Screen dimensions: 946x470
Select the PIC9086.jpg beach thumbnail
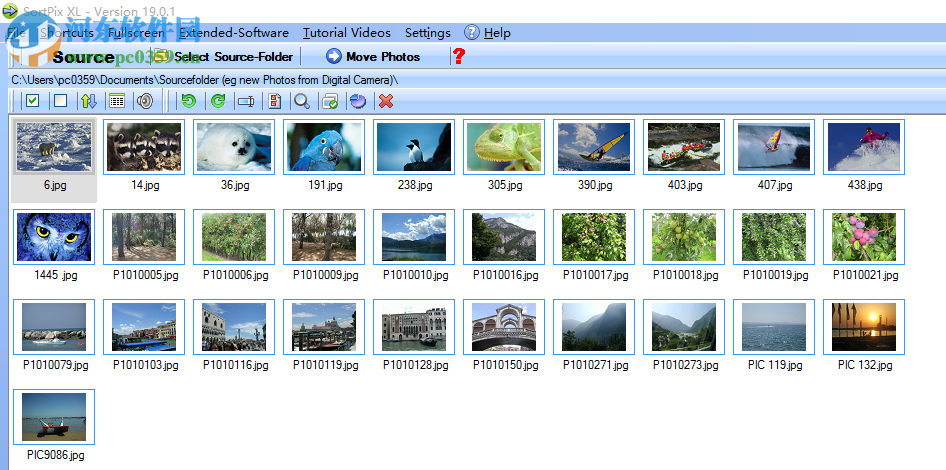pyautogui.click(x=54, y=417)
